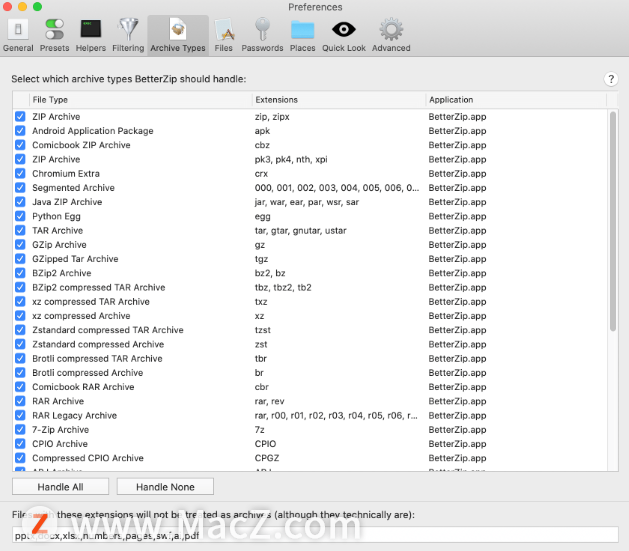Select xz compressed TAR Archive row
The height and width of the screenshot is (551, 629).
click(310, 302)
